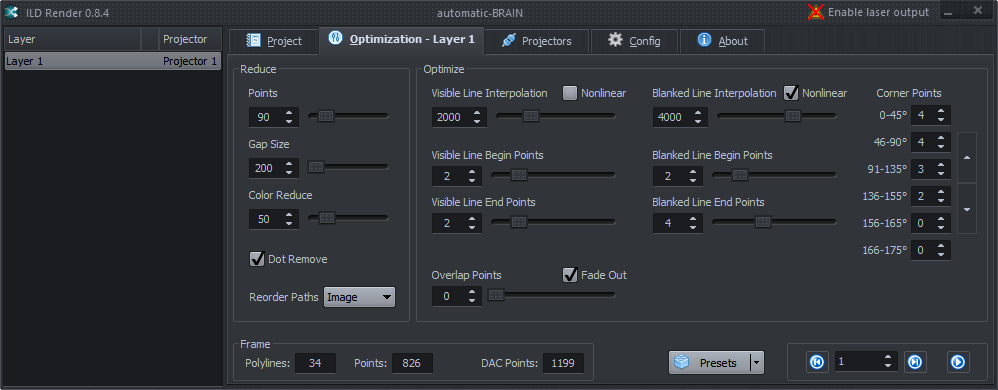
Task: Click the Project tab notebook icon
Action: 253,41
